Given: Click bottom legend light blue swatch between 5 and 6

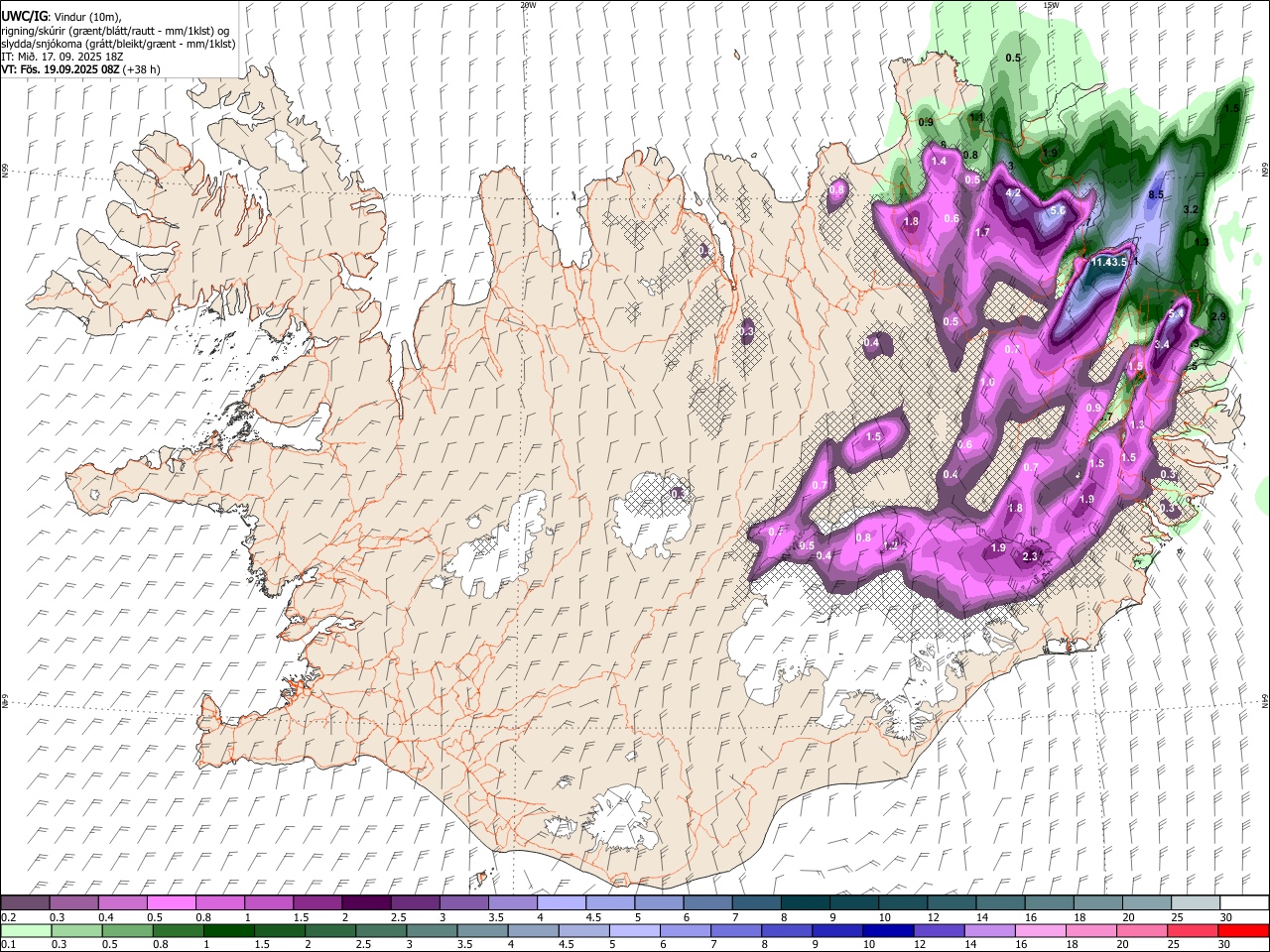Looking at the screenshot, I should [633, 930].
